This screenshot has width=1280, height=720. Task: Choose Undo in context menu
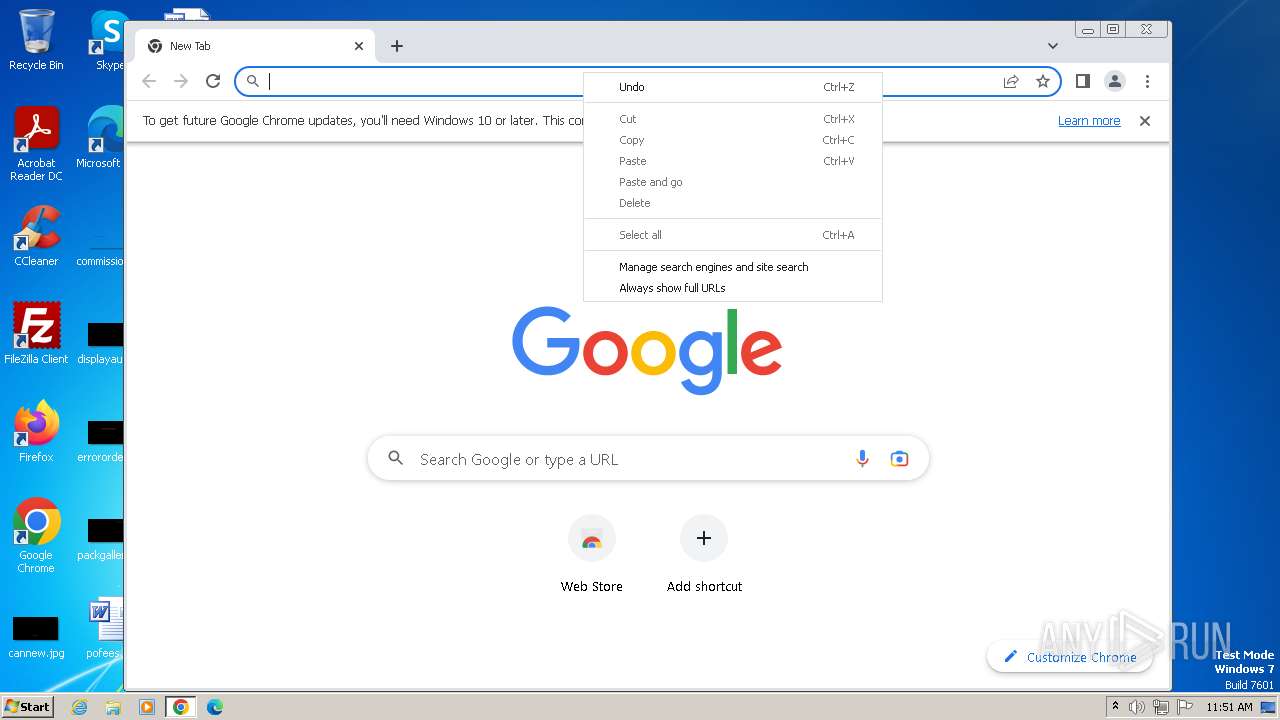pyautogui.click(x=733, y=87)
